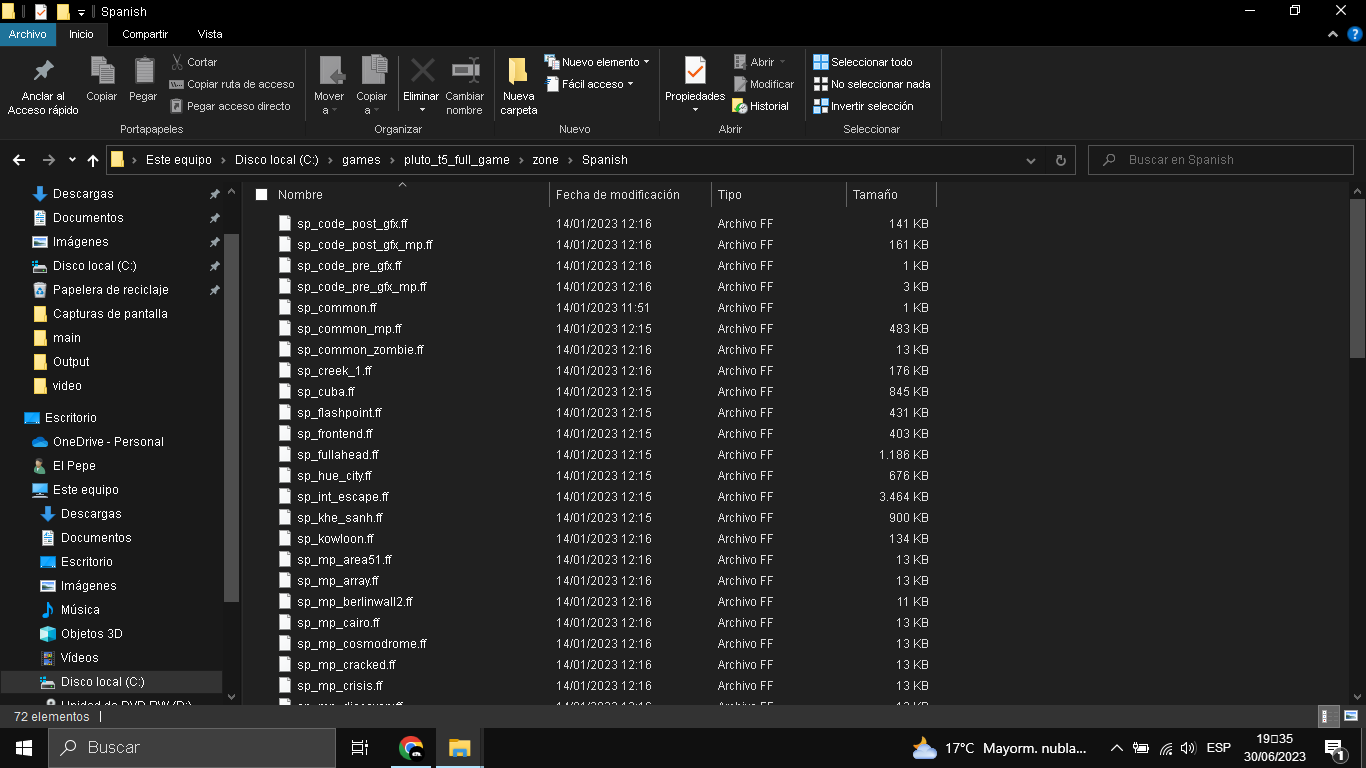Create a folder with Nueva carpeta
This screenshot has width=1366, height=768.
pos(518,86)
